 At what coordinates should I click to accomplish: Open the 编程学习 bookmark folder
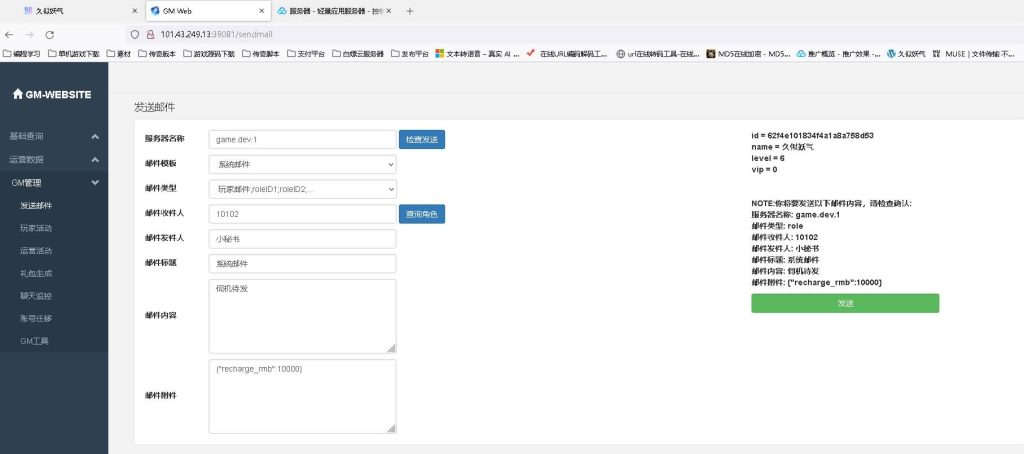coord(21,54)
